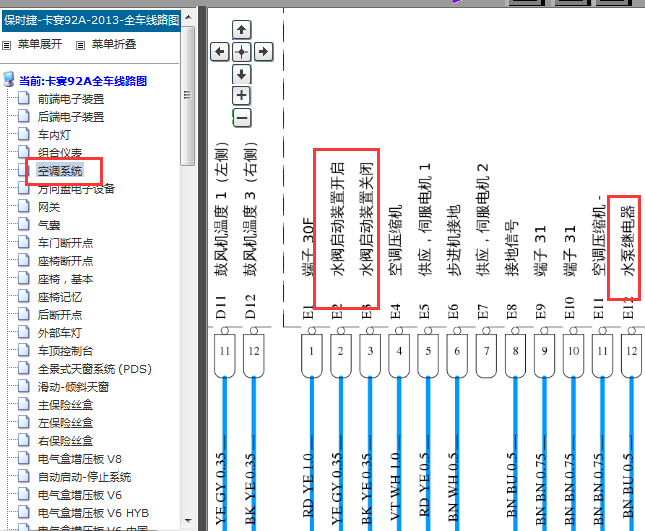The height and width of the screenshot is (531, 645).
Task: Click the 水泵继电器 label at E12
Action: pos(628,240)
